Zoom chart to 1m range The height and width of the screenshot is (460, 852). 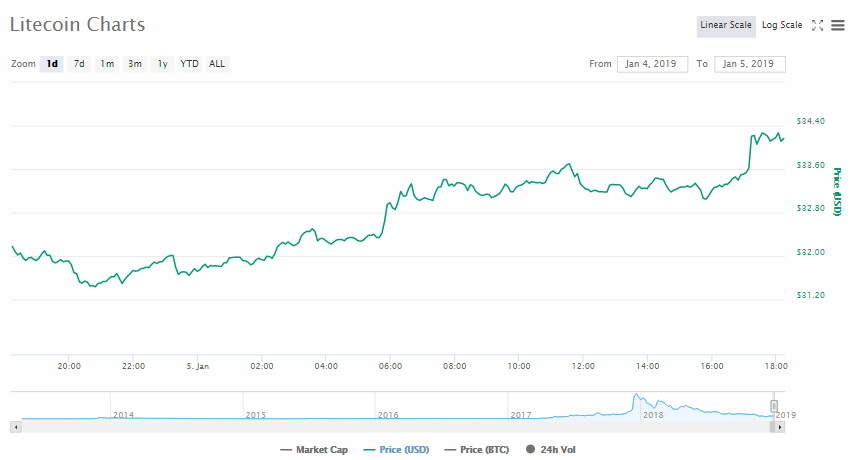pos(107,64)
